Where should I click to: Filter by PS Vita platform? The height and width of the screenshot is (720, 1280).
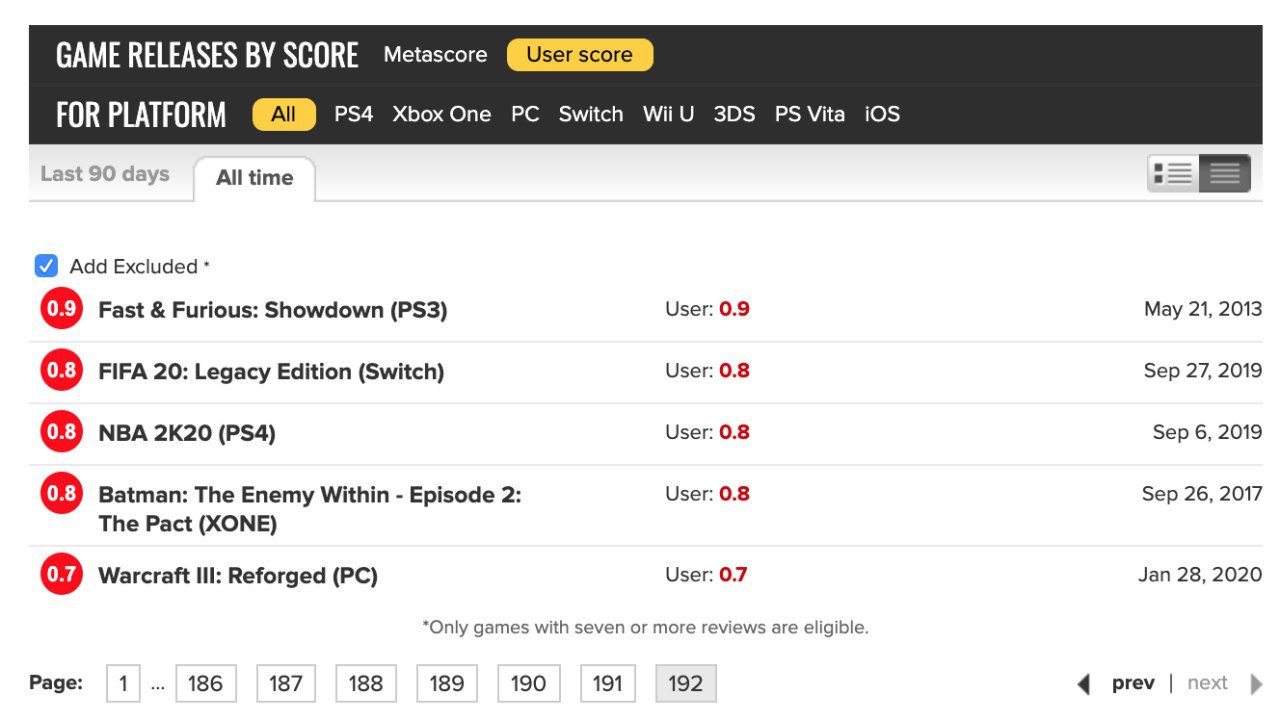(810, 114)
